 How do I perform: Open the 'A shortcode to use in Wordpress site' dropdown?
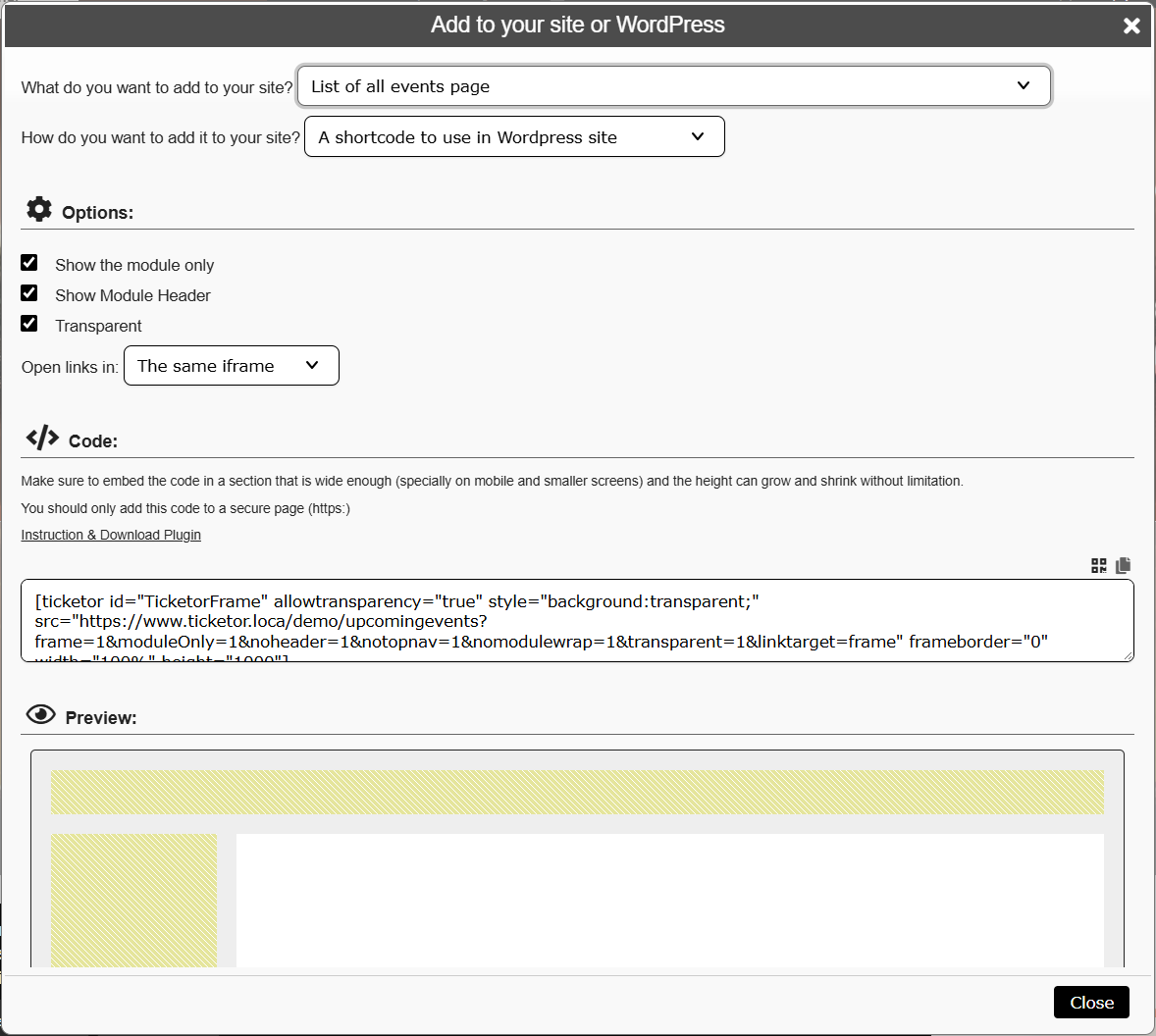coord(514,137)
